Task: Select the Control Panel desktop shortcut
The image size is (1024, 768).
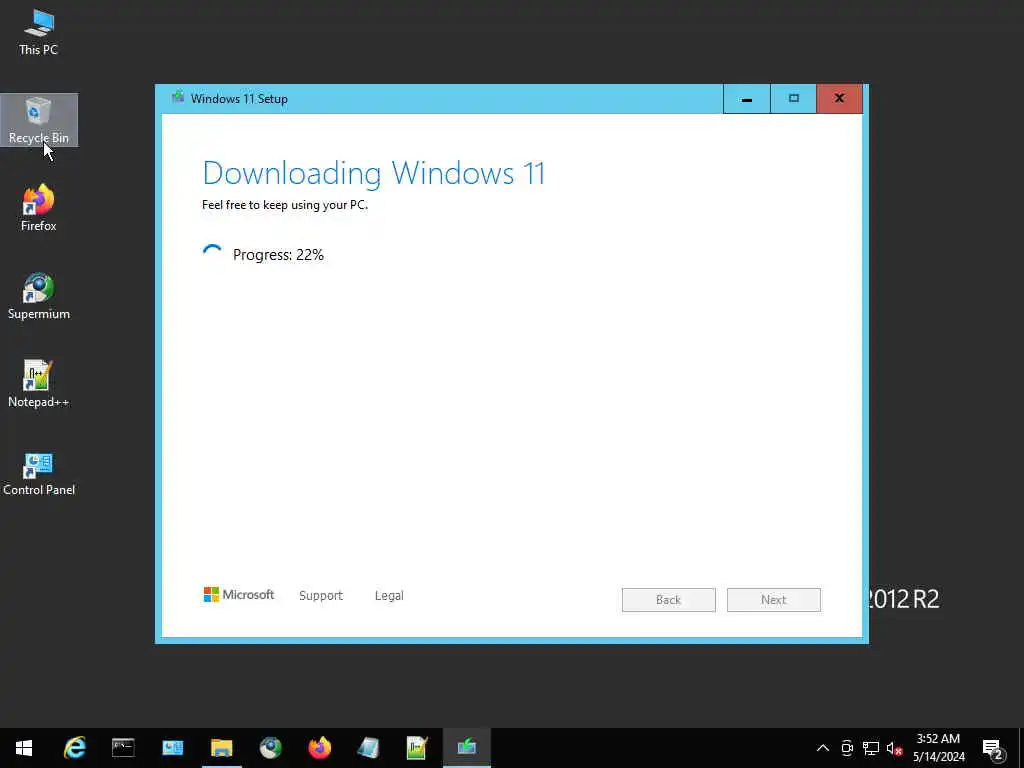Action: [x=39, y=473]
